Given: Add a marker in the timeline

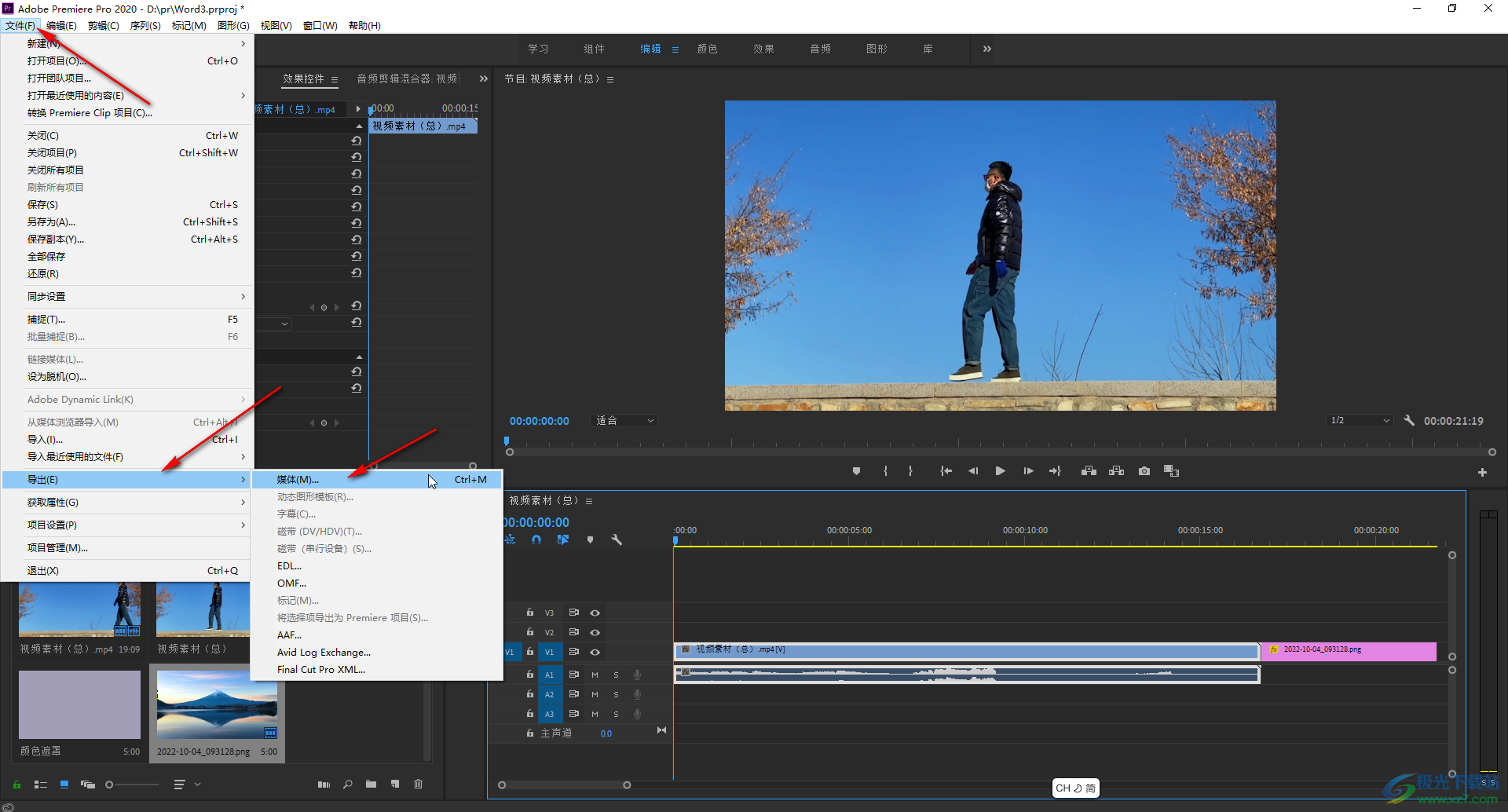Looking at the screenshot, I should pyautogui.click(x=590, y=540).
